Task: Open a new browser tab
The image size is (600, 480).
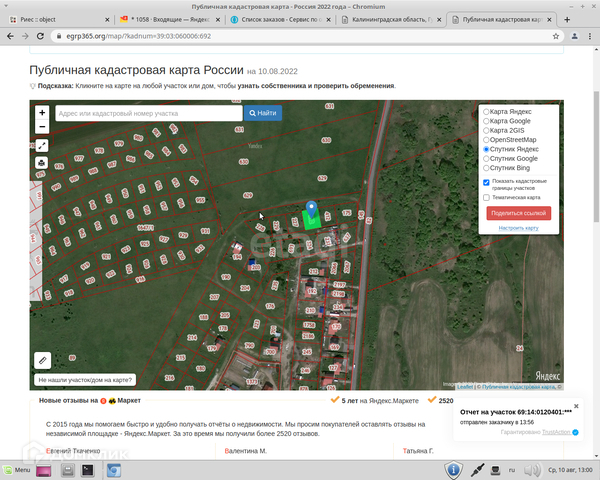Action: pos(567,20)
